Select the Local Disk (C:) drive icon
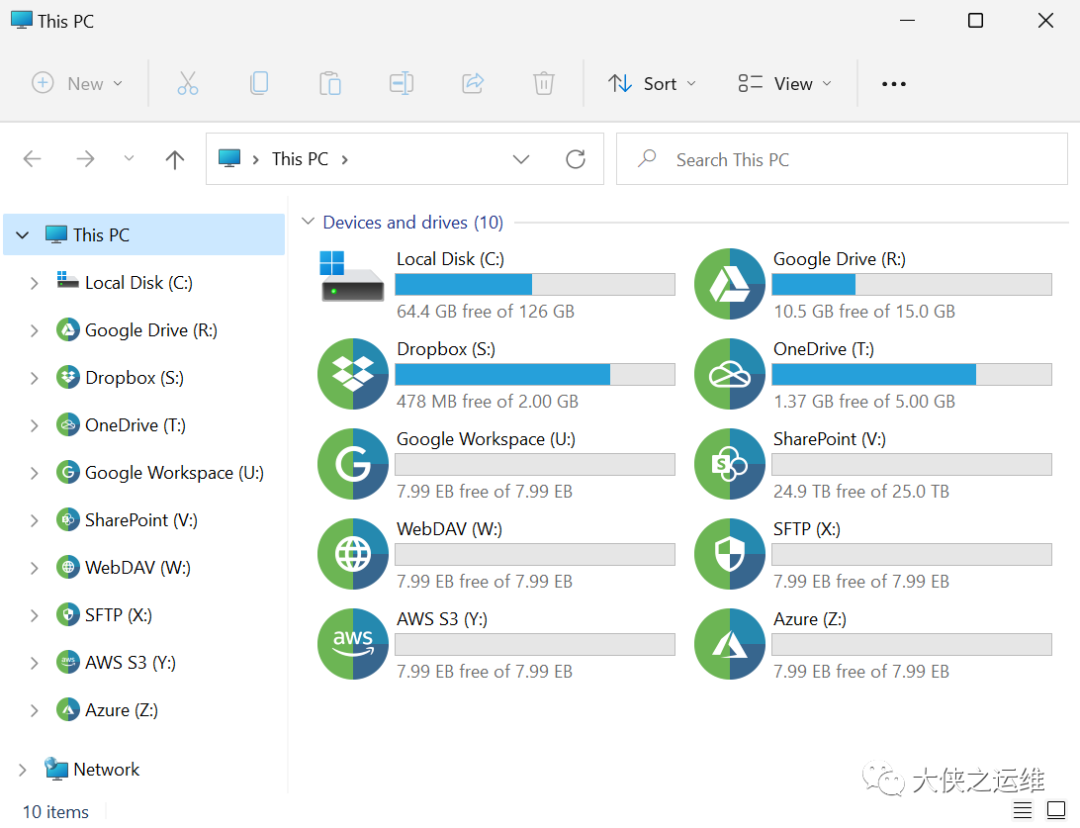Screen dimensions: 1080x828 351,277
